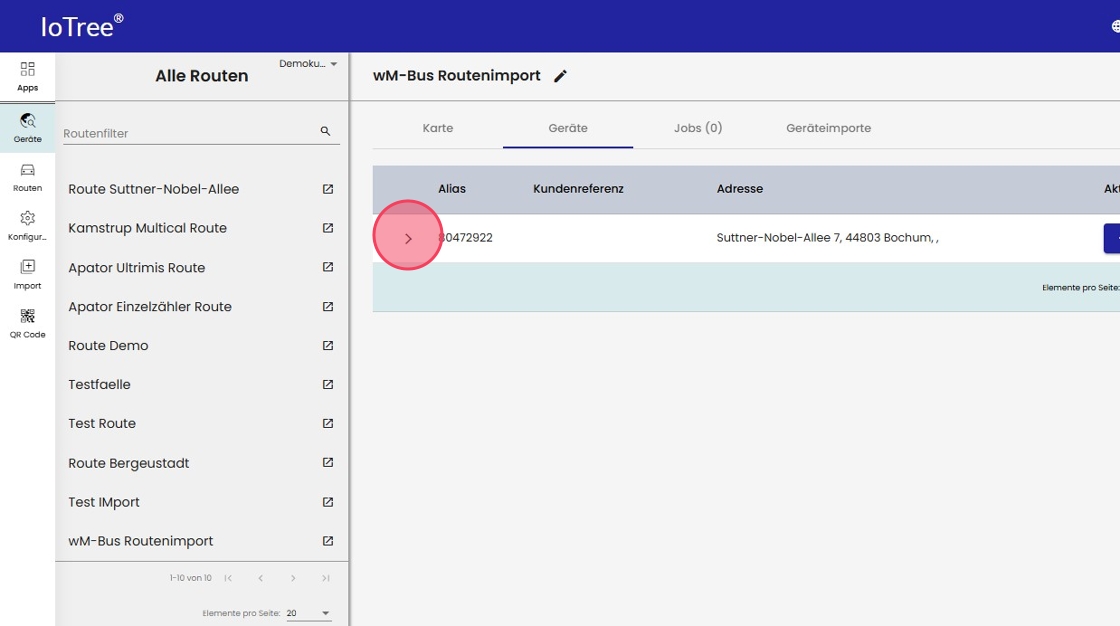Open Kamstrup Multical Route external link icon
Viewport: 1120px width, 626px height.
[328, 228]
